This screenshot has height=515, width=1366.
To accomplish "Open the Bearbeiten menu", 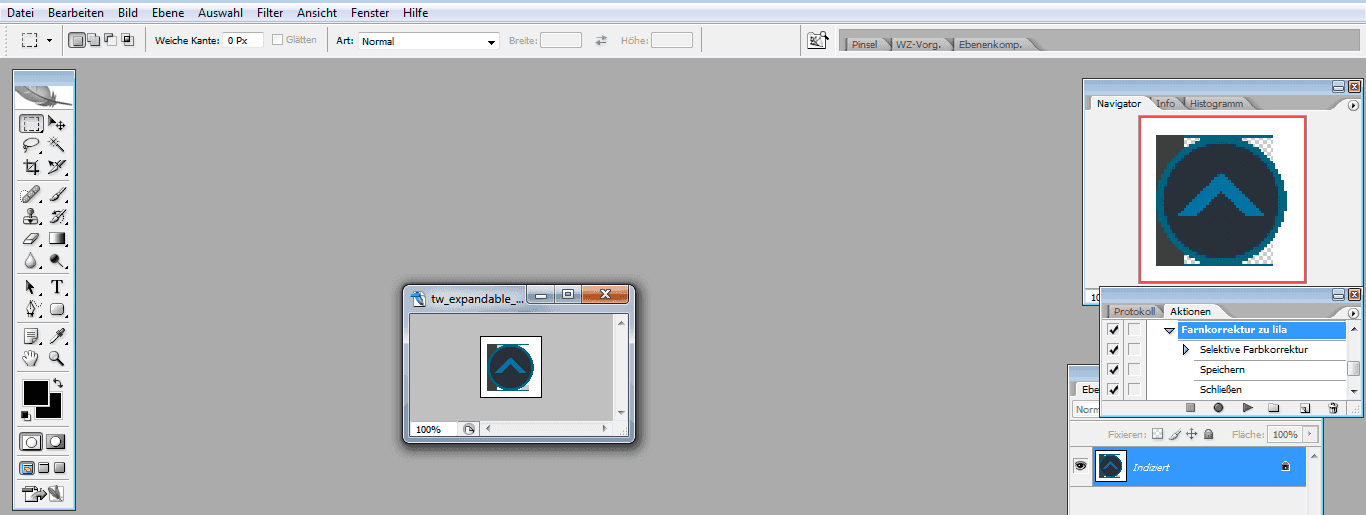I will click(75, 13).
